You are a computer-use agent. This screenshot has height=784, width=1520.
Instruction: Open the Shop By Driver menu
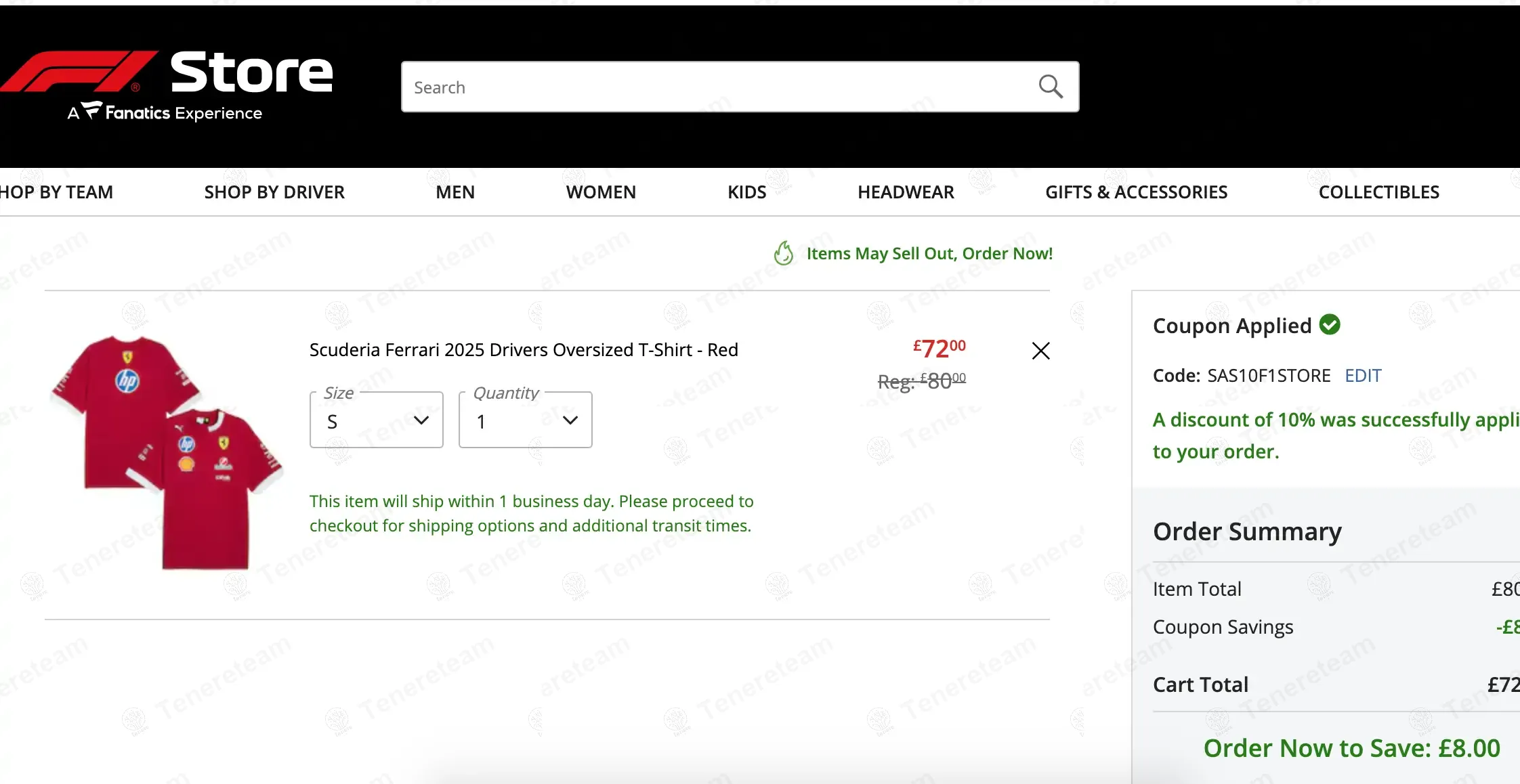click(x=274, y=192)
